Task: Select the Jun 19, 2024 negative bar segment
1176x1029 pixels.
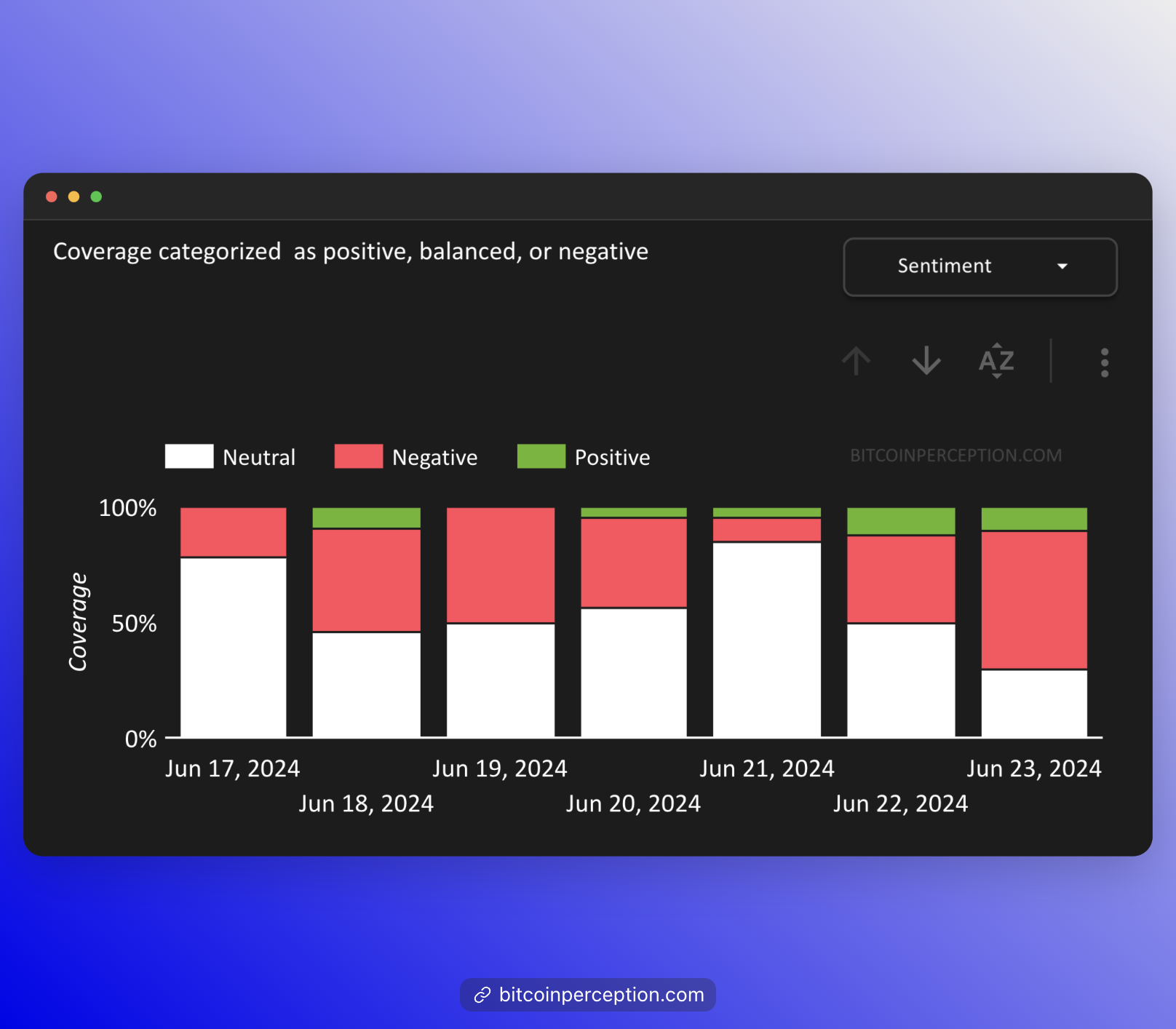Action: tap(501, 565)
